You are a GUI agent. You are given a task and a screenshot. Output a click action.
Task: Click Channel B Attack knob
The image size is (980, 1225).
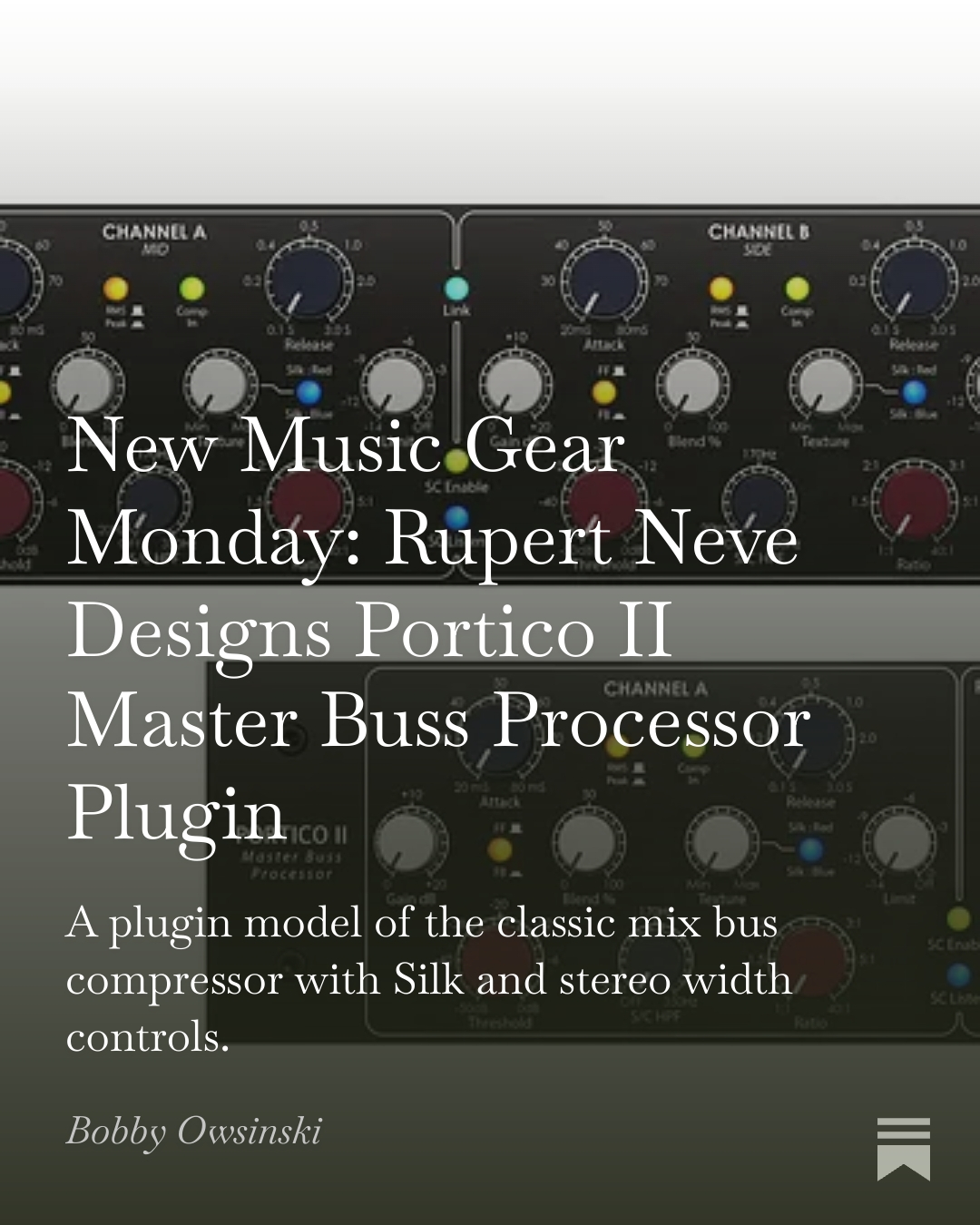pos(604,281)
